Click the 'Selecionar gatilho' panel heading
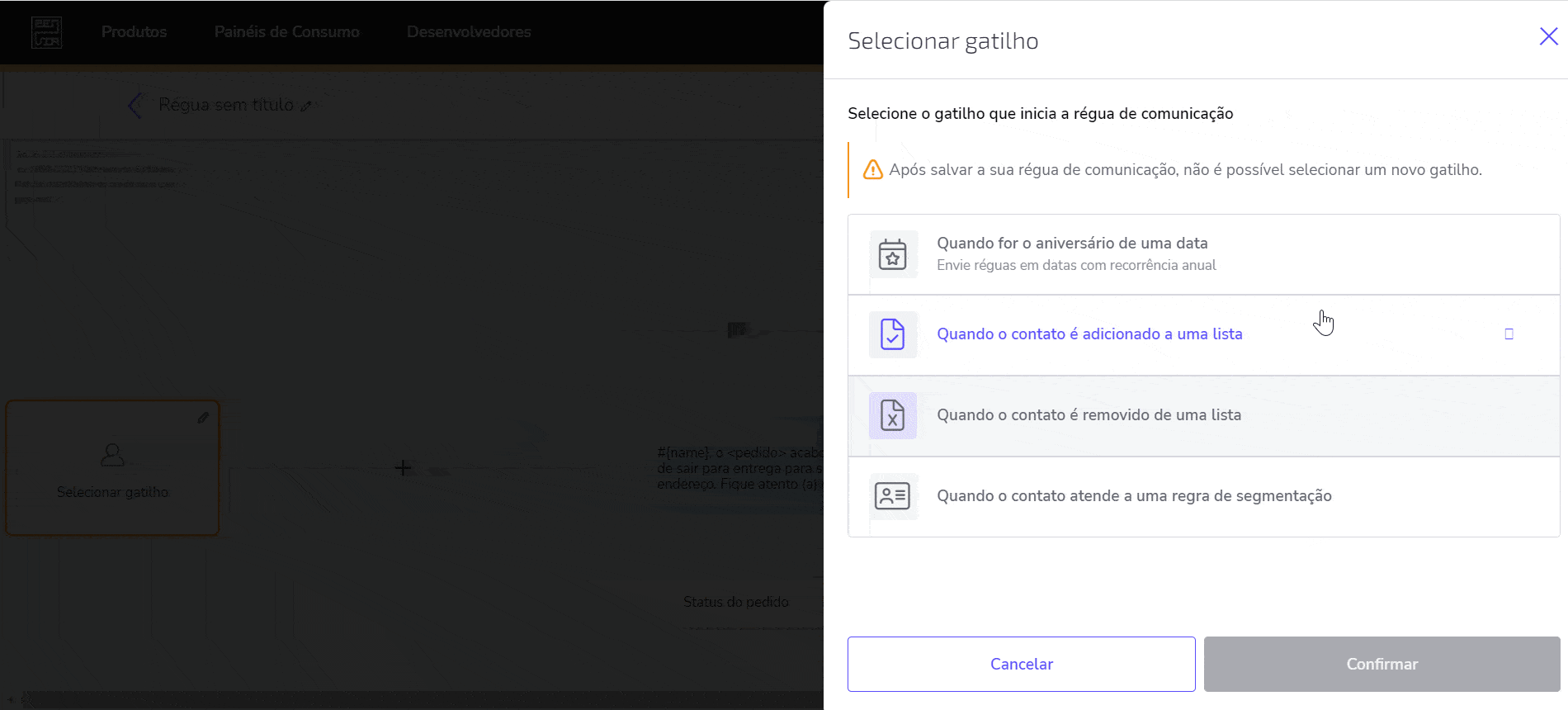This screenshot has height=710, width=1568. coord(943,40)
